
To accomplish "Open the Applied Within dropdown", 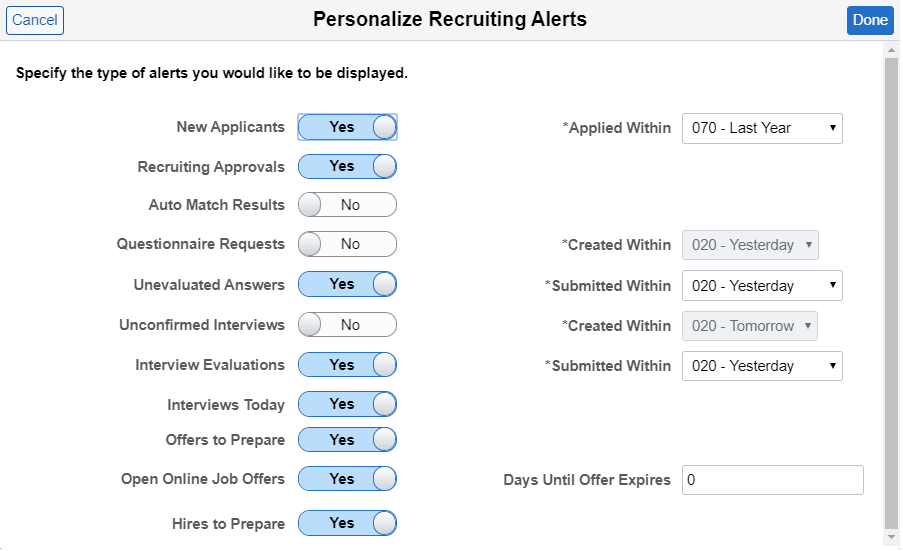I will 762,128.
